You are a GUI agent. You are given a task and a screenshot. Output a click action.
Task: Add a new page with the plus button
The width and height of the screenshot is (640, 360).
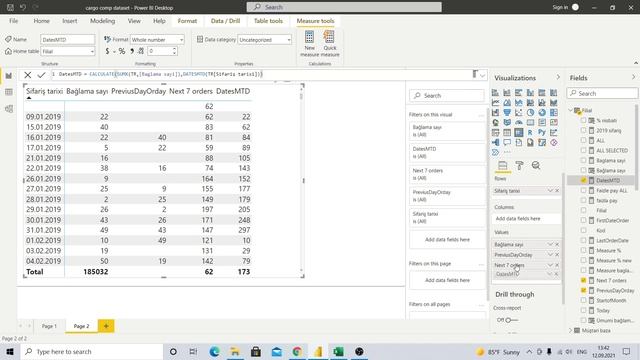[106, 326]
